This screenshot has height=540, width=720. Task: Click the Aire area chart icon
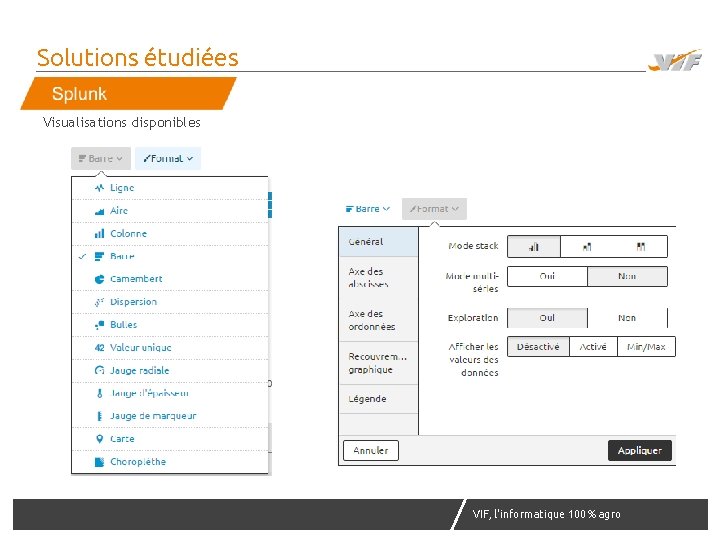pyautogui.click(x=99, y=211)
